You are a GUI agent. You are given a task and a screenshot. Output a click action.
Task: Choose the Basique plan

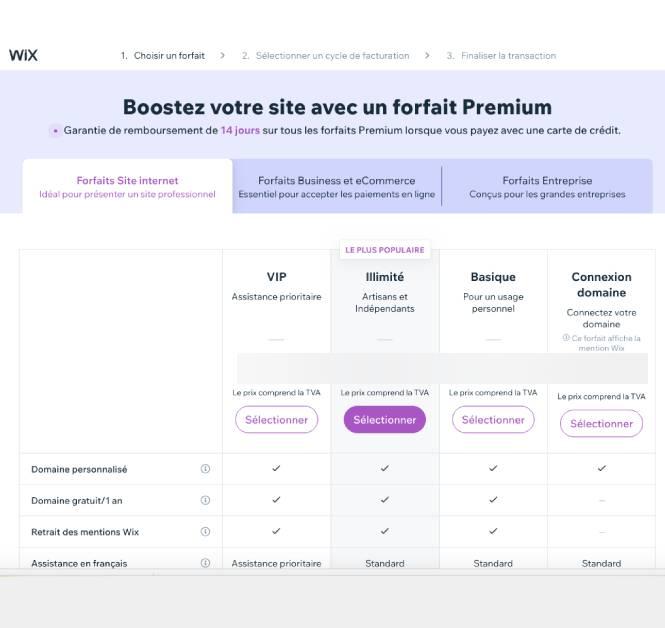click(x=493, y=420)
